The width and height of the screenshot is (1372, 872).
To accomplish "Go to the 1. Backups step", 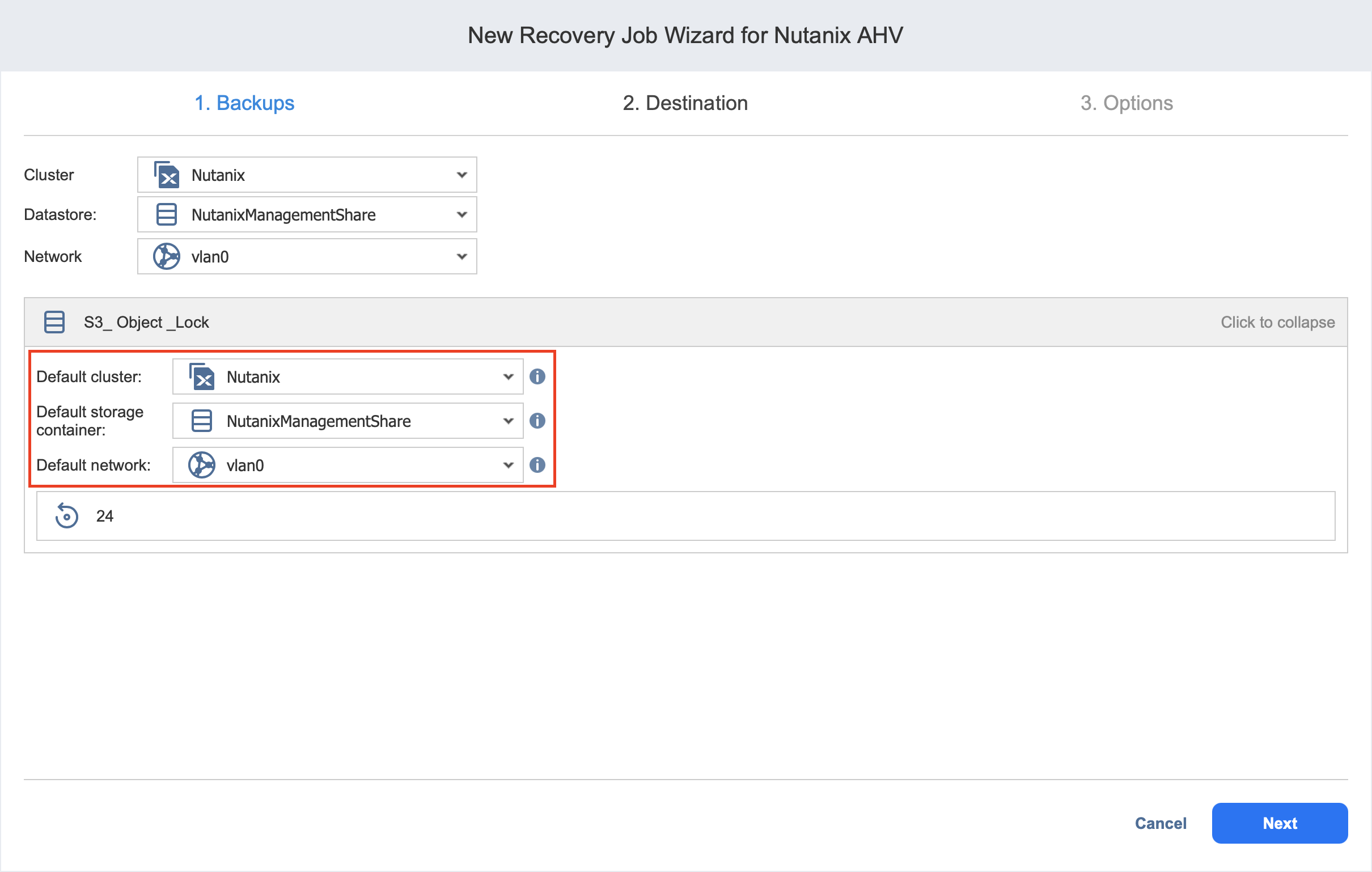I will (244, 103).
